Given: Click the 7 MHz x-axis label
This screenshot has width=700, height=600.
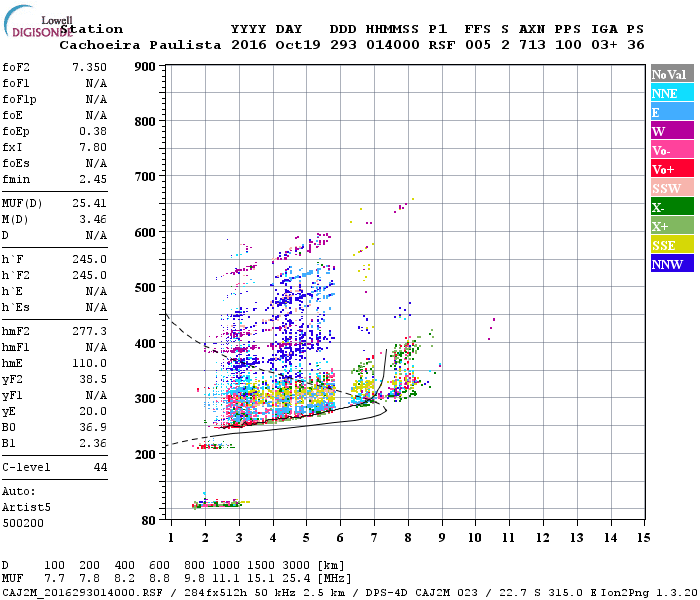Looking at the screenshot, I should (374, 538).
